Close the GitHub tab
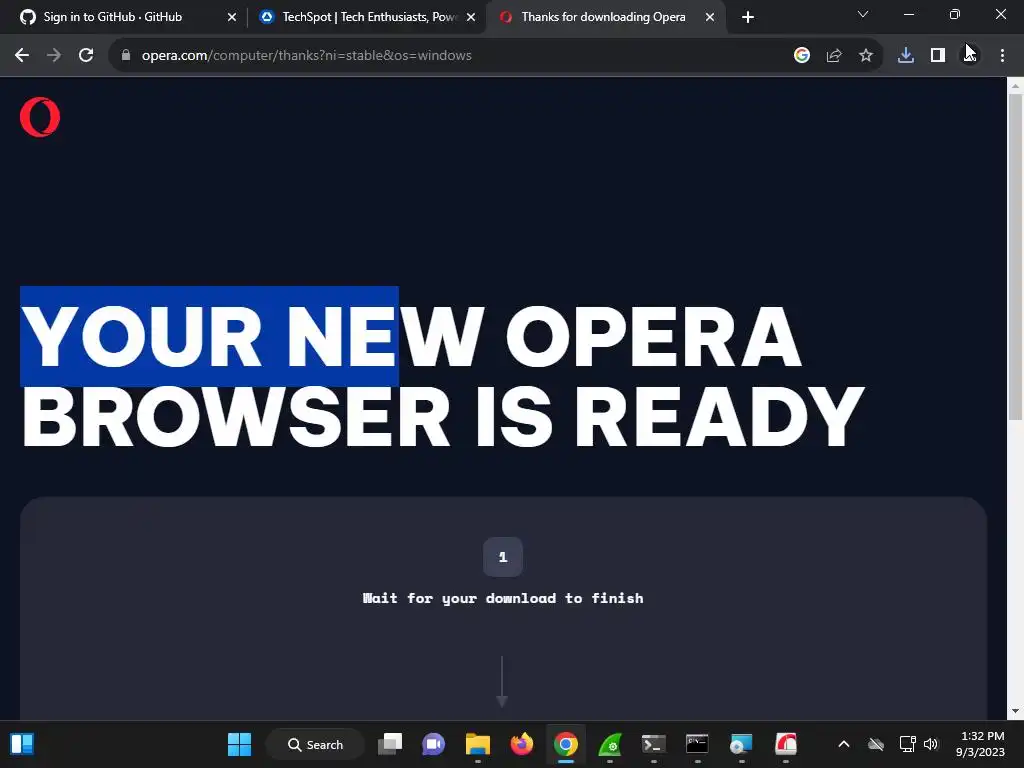 232,17
